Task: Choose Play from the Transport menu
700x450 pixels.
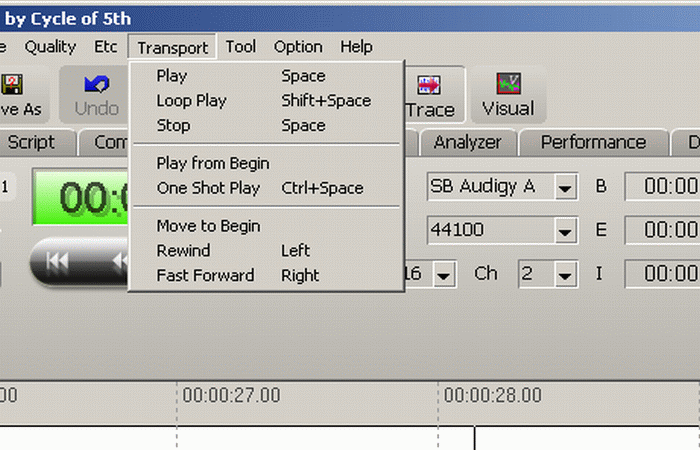Action: [172, 76]
